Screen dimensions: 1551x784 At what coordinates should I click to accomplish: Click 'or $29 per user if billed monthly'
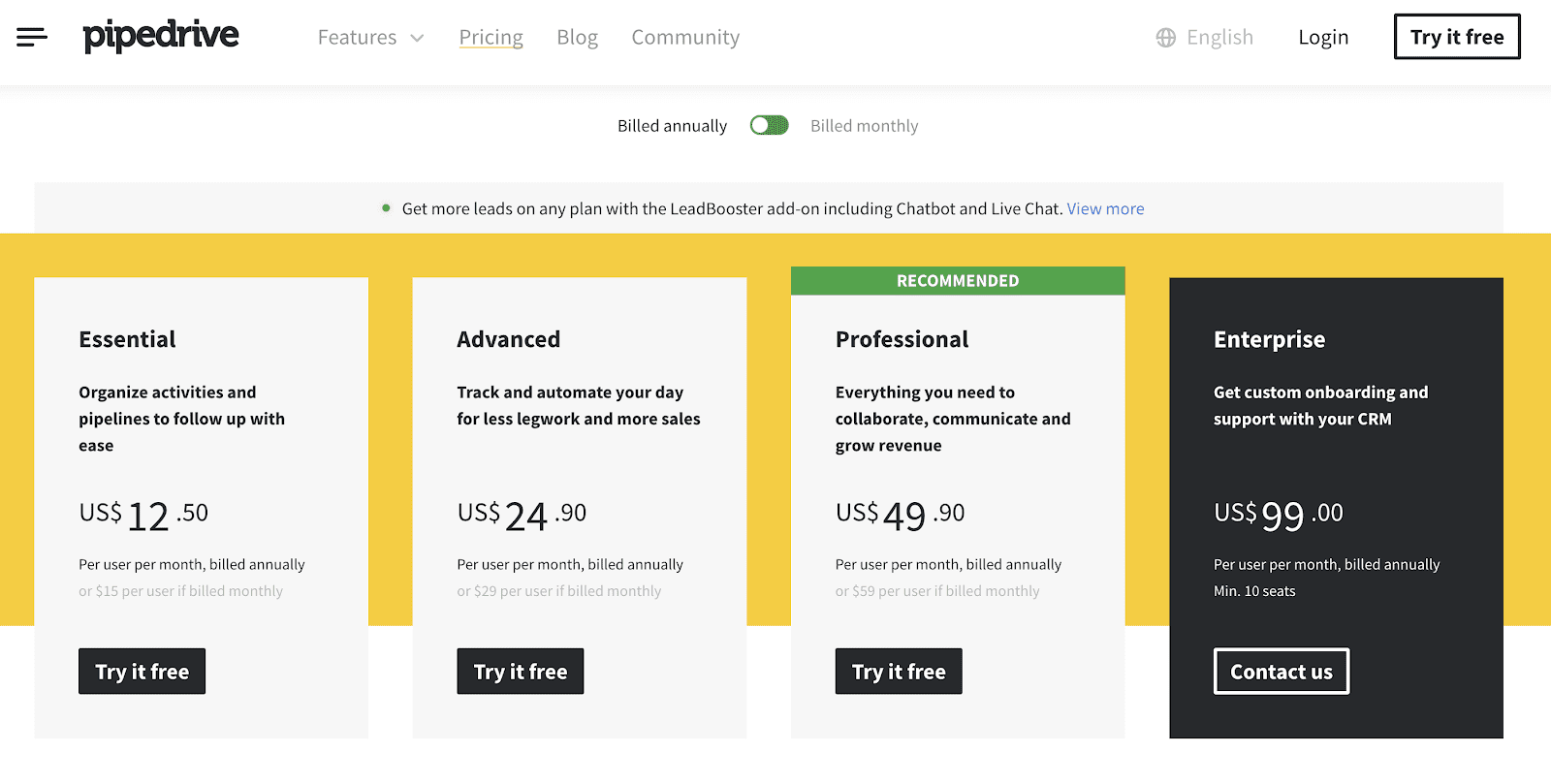[559, 591]
